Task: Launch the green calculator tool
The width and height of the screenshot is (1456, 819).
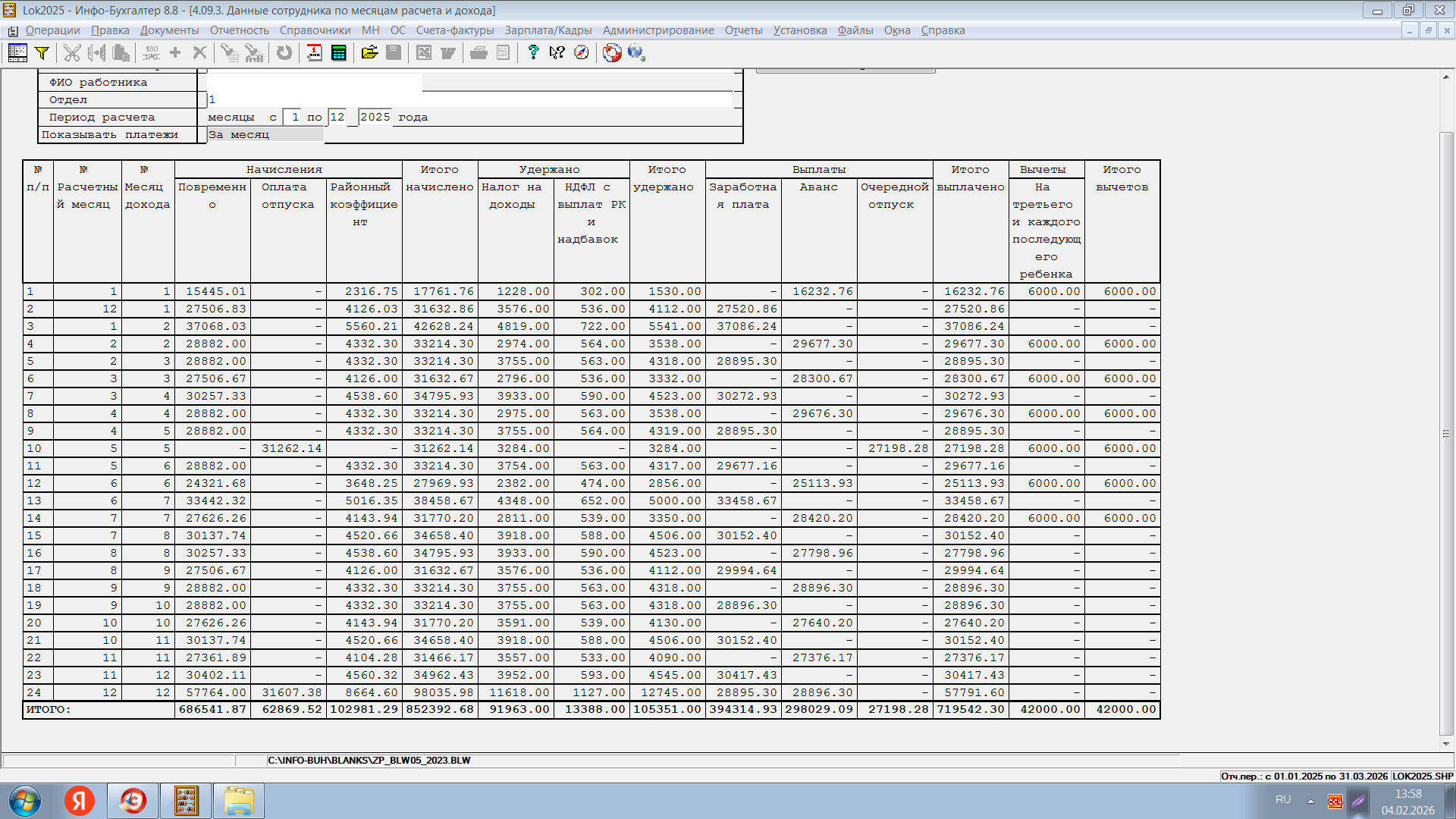Action: click(x=339, y=52)
